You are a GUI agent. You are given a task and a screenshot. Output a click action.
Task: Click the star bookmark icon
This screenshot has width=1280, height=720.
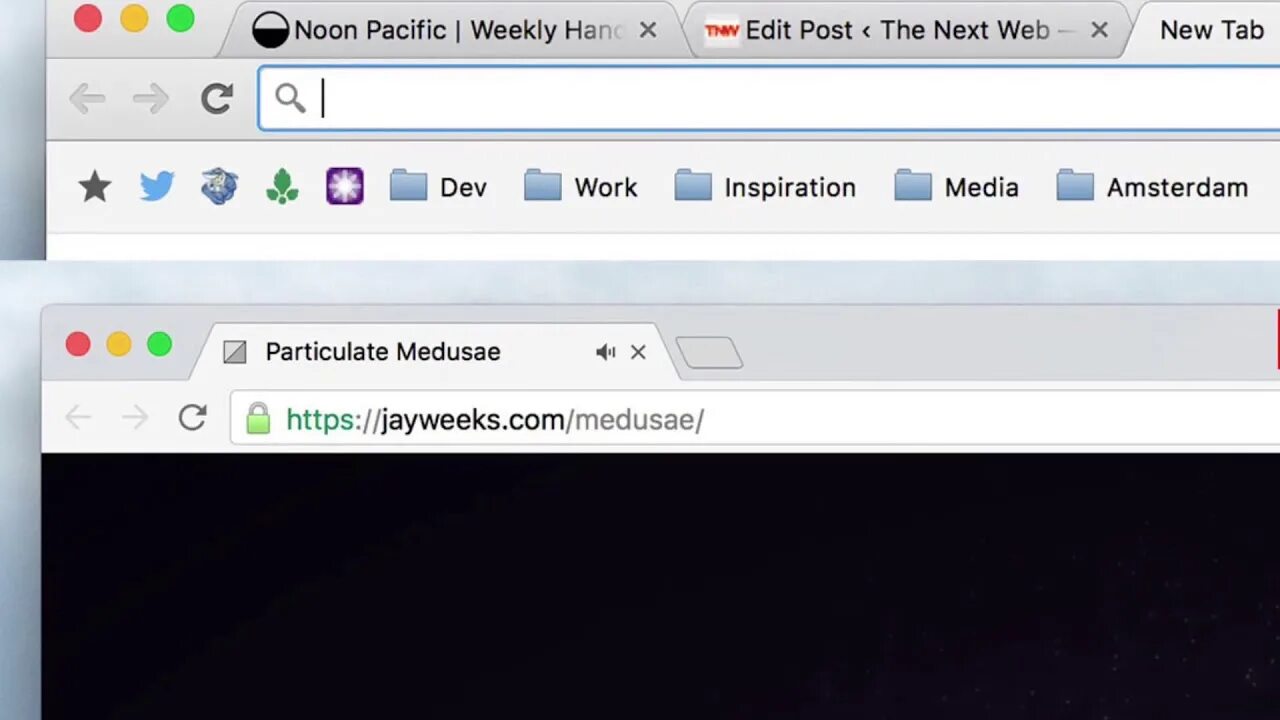point(95,186)
